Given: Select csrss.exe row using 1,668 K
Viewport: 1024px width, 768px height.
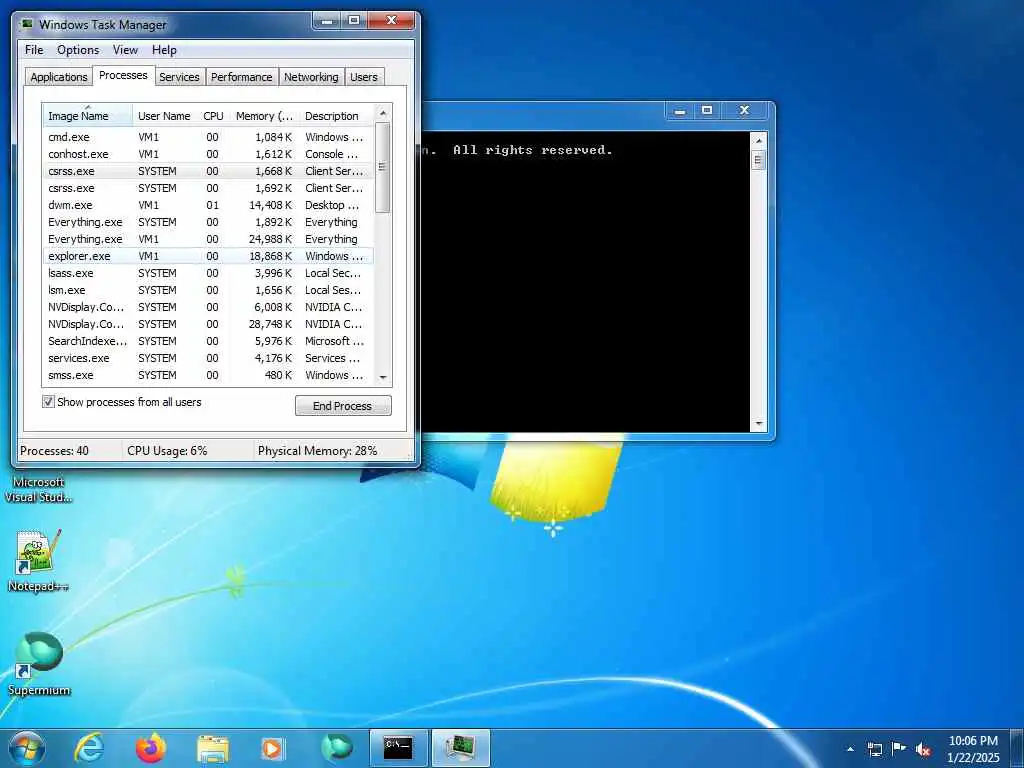Looking at the screenshot, I should pyautogui.click(x=208, y=171).
